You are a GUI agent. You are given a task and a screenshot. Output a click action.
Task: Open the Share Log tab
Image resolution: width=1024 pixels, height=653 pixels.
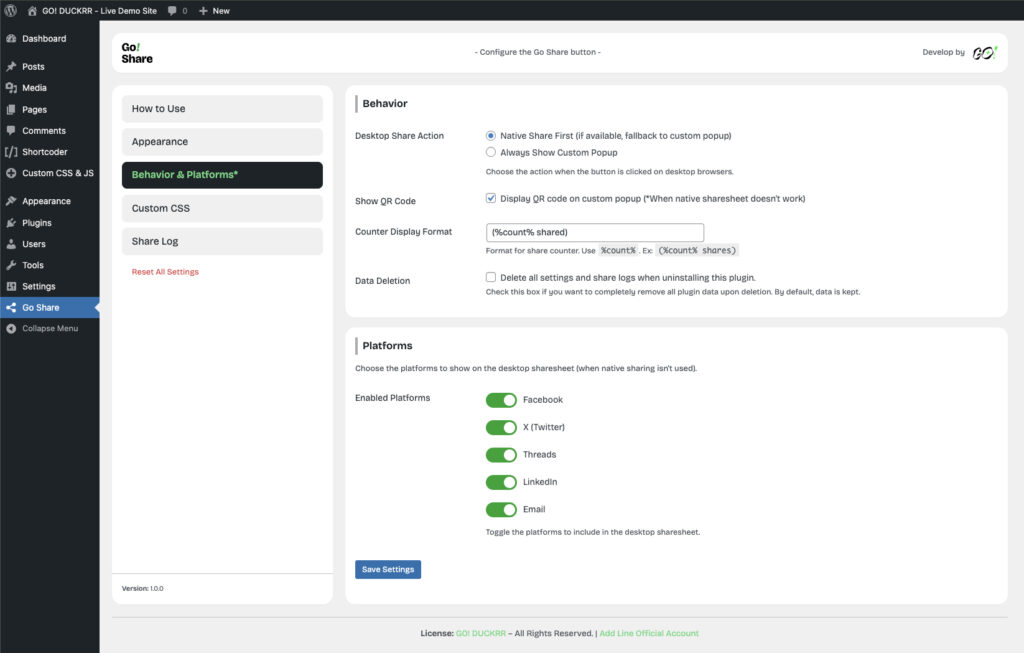[x=222, y=241]
